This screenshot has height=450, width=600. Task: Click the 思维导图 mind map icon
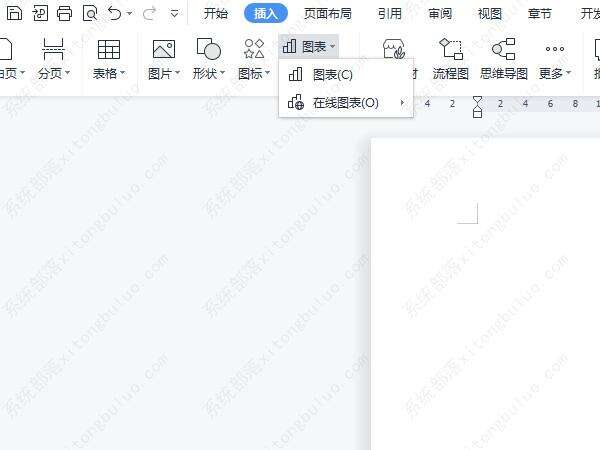(504, 49)
